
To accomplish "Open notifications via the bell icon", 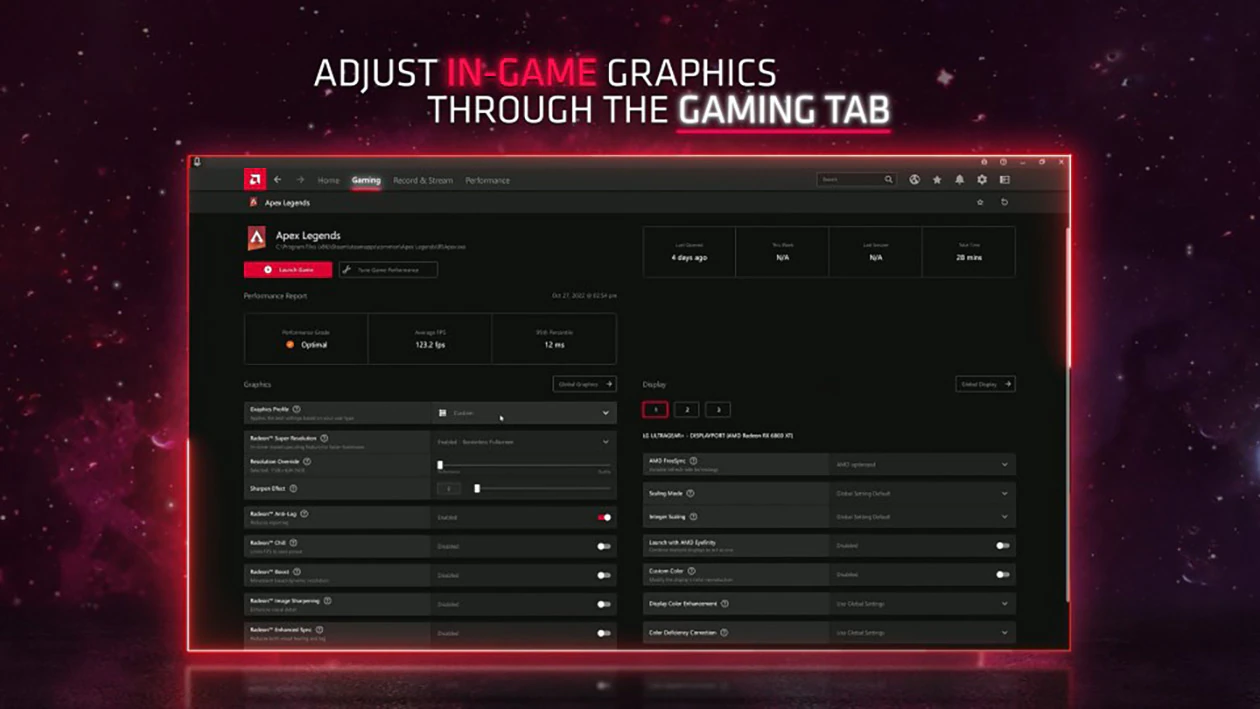I will (x=960, y=180).
